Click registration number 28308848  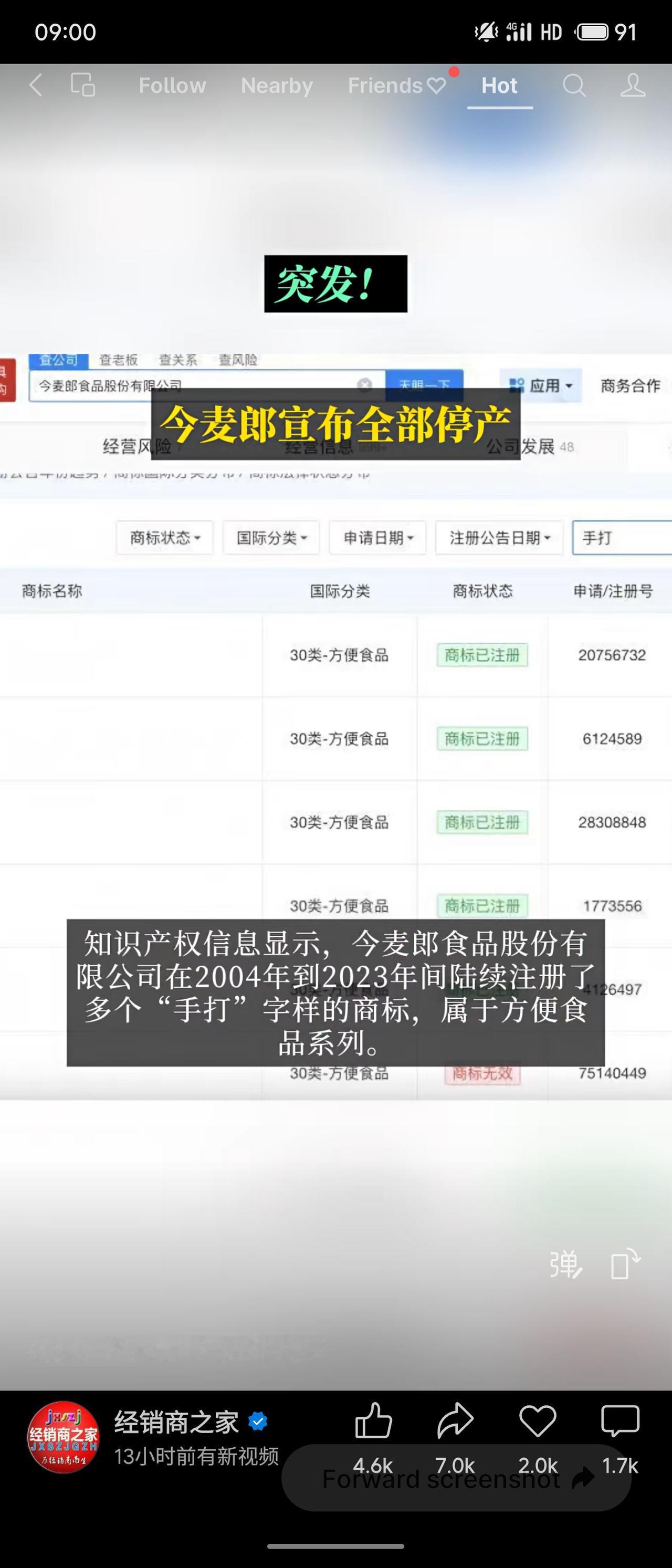tap(612, 822)
